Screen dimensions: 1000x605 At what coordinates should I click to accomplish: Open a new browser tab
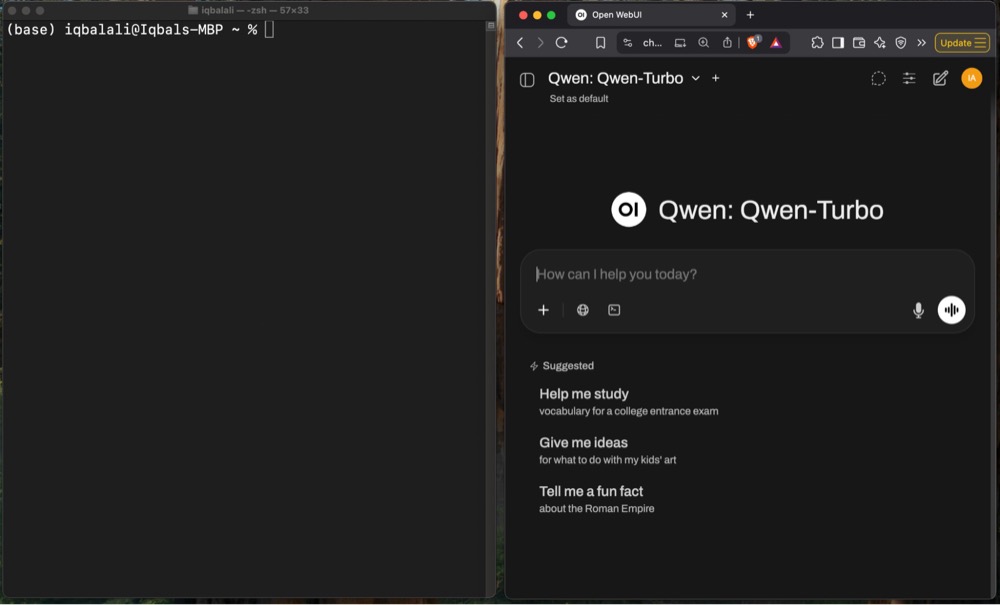tap(750, 15)
